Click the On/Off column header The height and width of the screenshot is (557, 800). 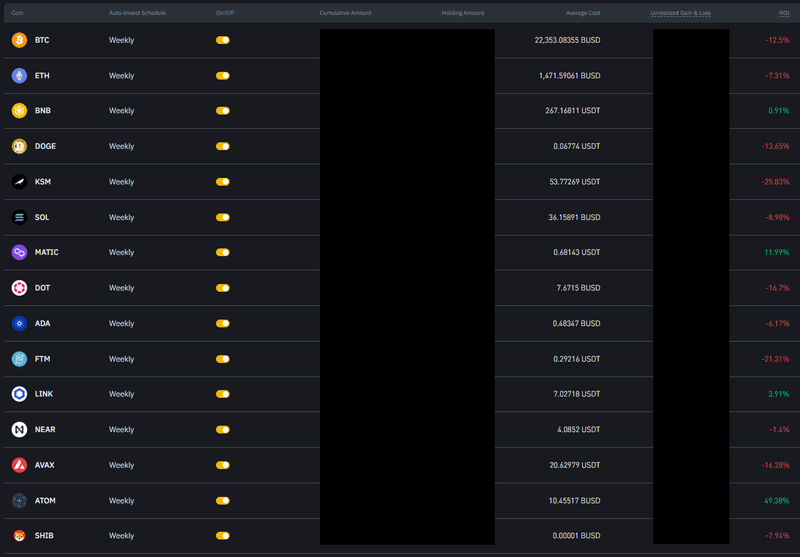(225, 13)
